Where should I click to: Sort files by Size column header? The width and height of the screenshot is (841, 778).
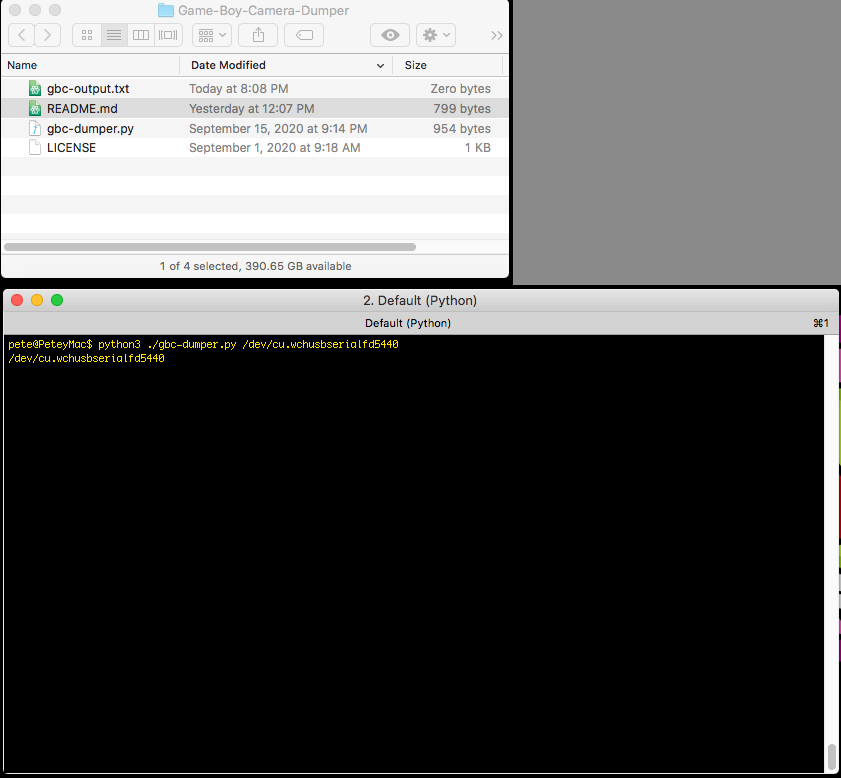pos(450,65)
